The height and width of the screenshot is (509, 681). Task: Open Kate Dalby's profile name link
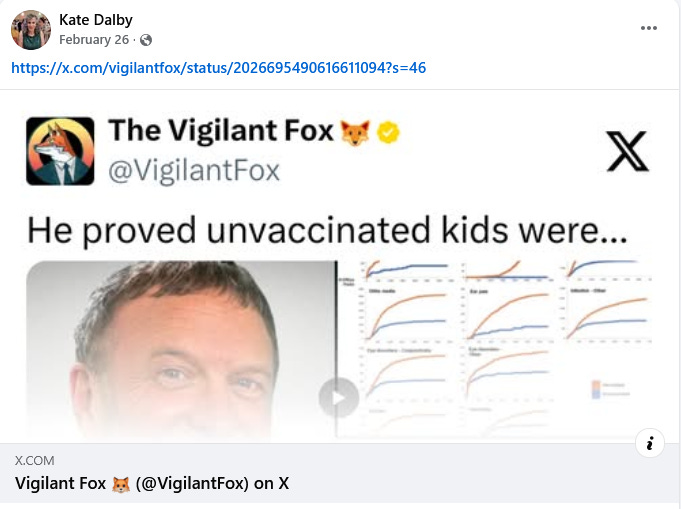96,20
